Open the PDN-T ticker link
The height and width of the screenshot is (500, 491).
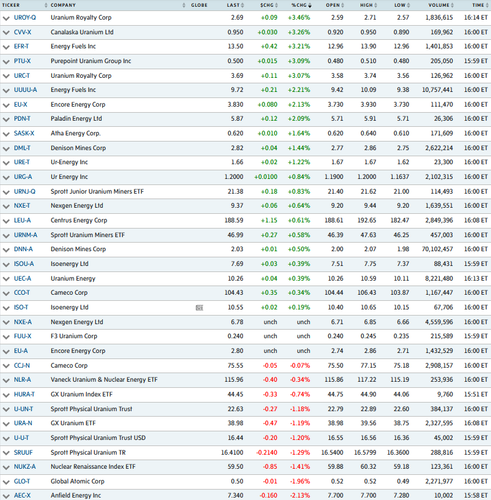(x=22, y=119)
